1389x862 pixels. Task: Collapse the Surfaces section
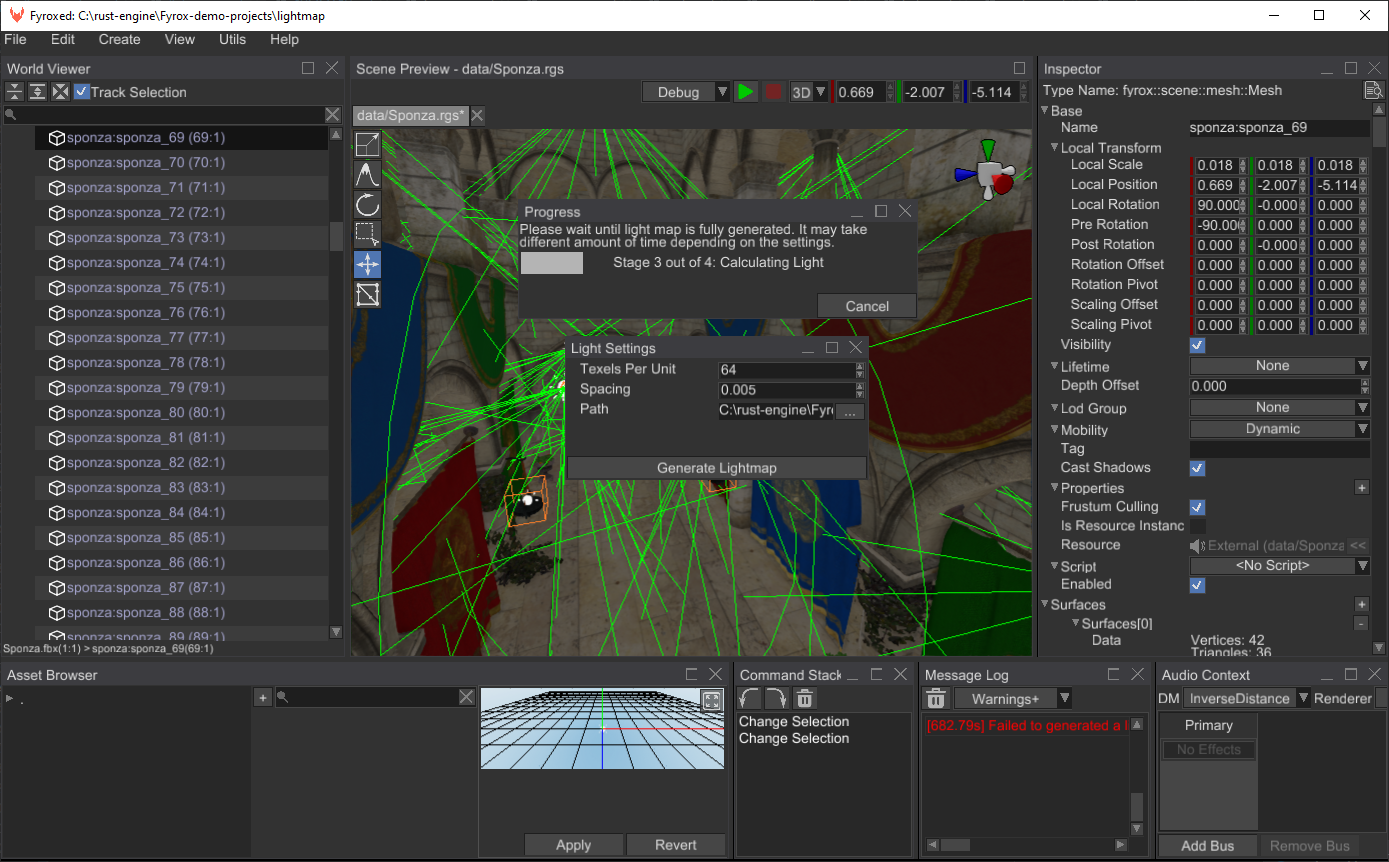click(x=1045, y=605)
